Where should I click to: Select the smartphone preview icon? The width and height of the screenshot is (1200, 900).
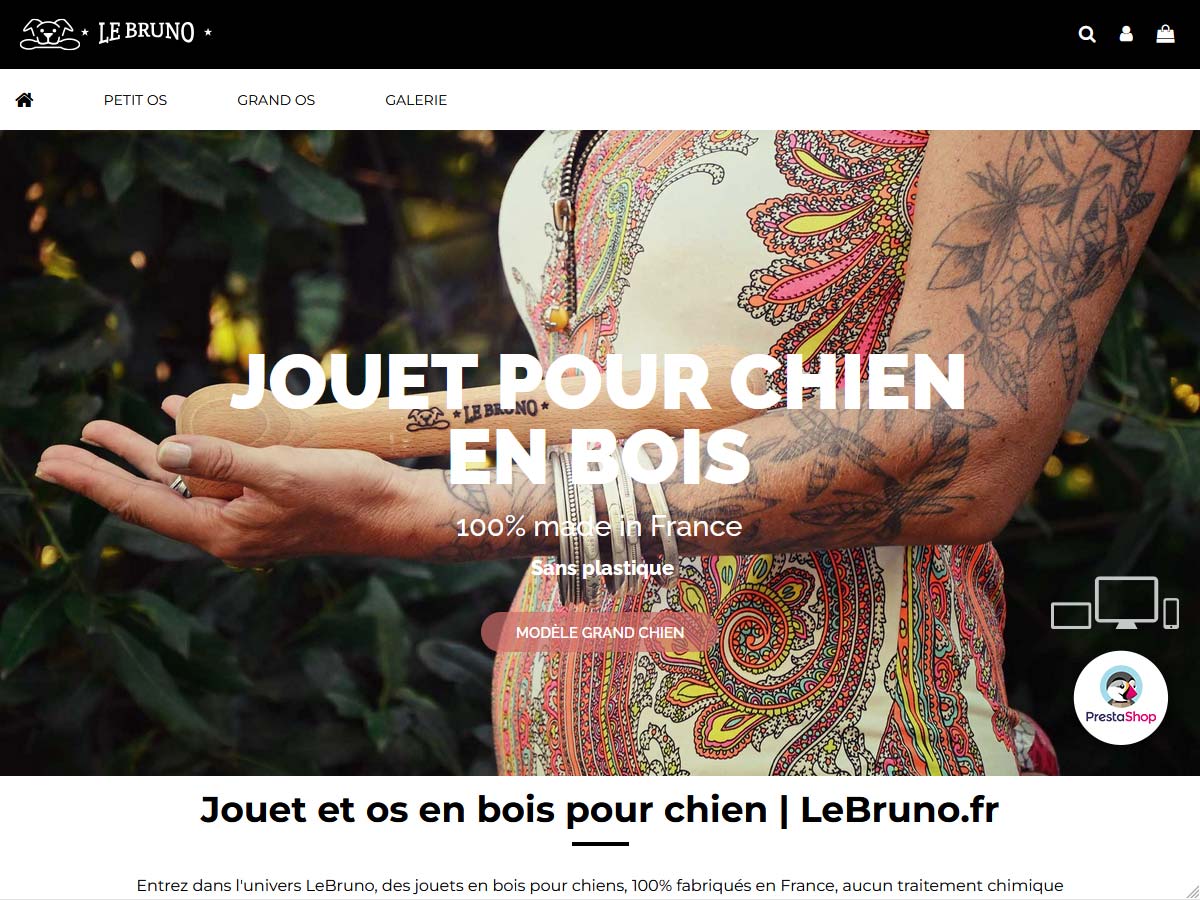(1171, 613)
